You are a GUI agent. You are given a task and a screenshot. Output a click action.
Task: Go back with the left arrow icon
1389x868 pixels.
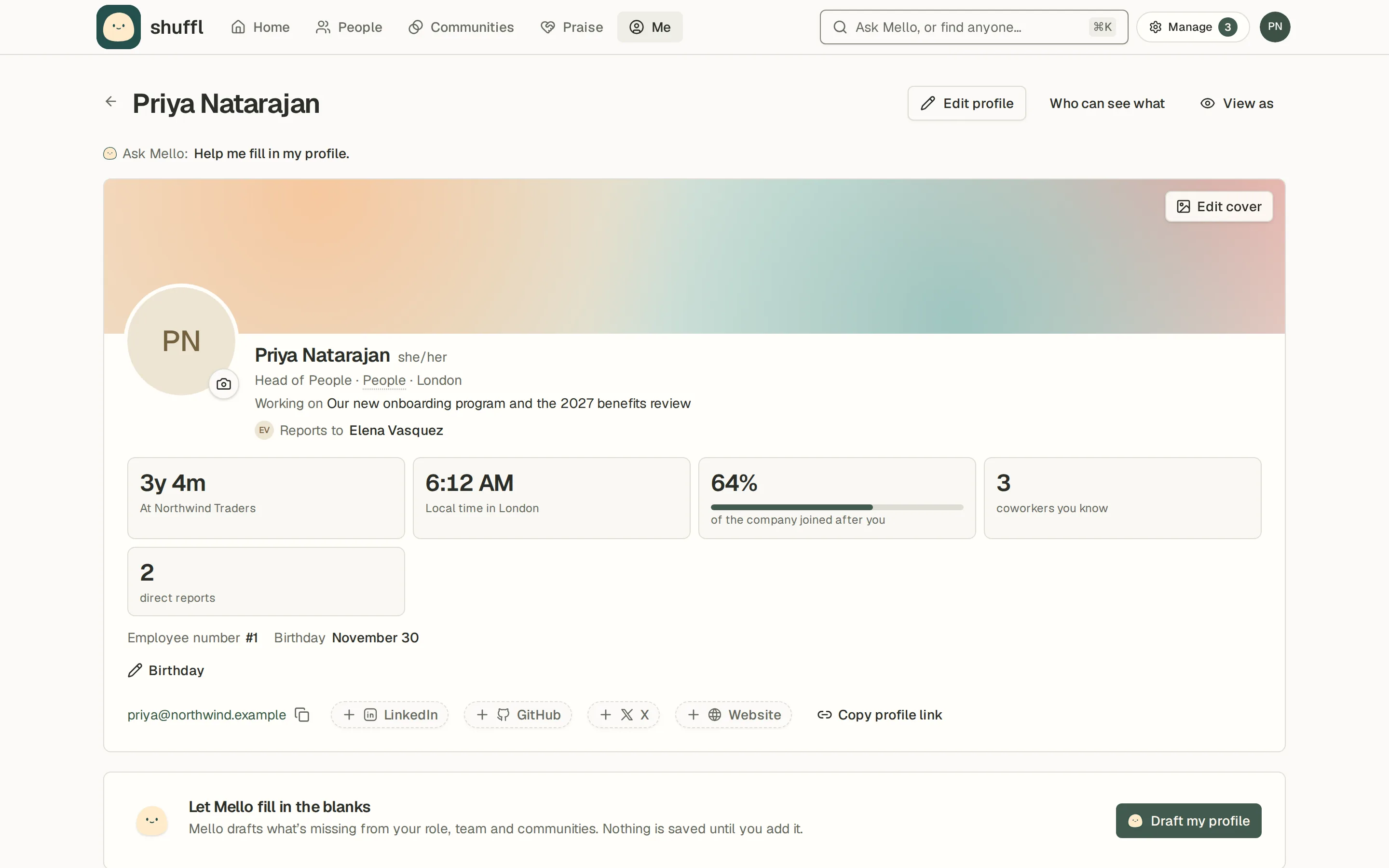(111, 102)
